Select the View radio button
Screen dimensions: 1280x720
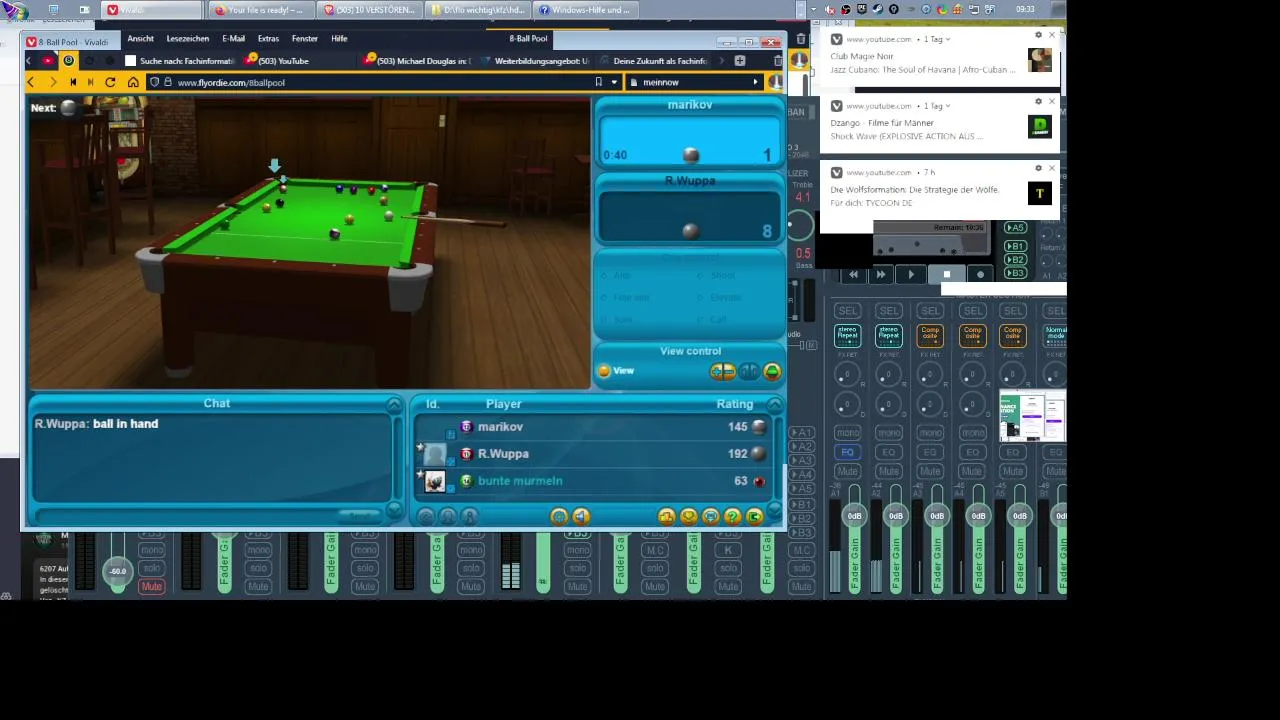[x=604, y=371]
